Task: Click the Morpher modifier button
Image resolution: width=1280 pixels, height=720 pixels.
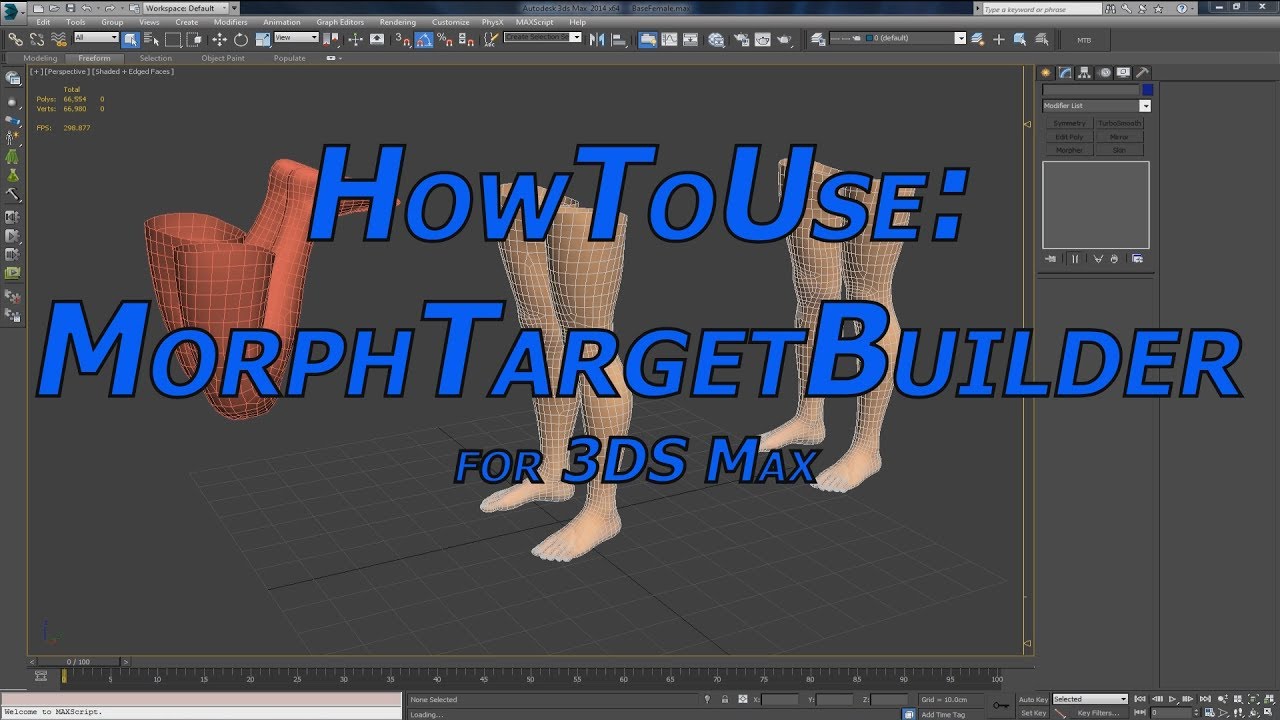Action: pos(1069,149)
